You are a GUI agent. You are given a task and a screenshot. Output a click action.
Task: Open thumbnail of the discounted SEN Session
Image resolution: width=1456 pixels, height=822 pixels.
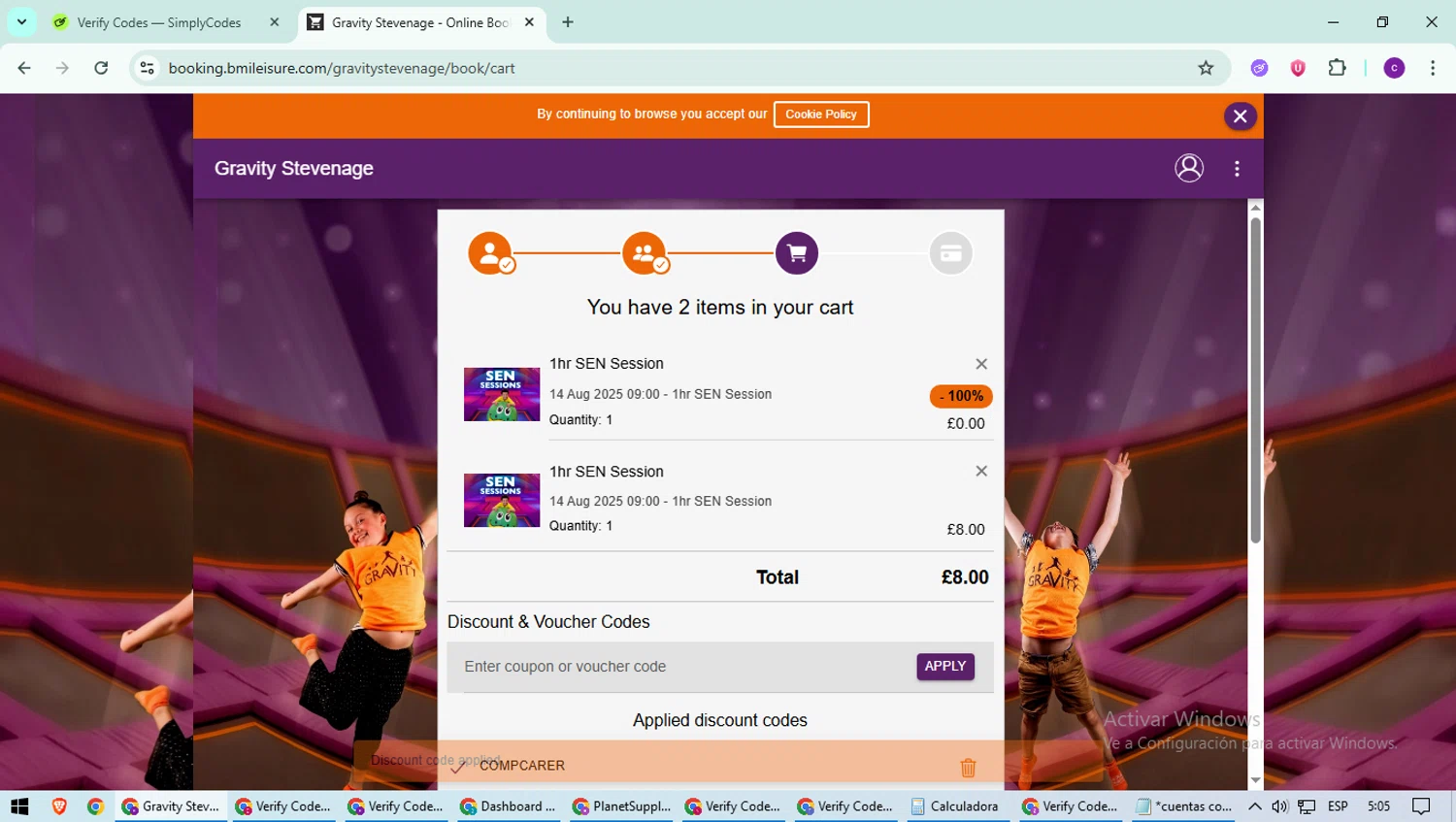coord(502,394)
